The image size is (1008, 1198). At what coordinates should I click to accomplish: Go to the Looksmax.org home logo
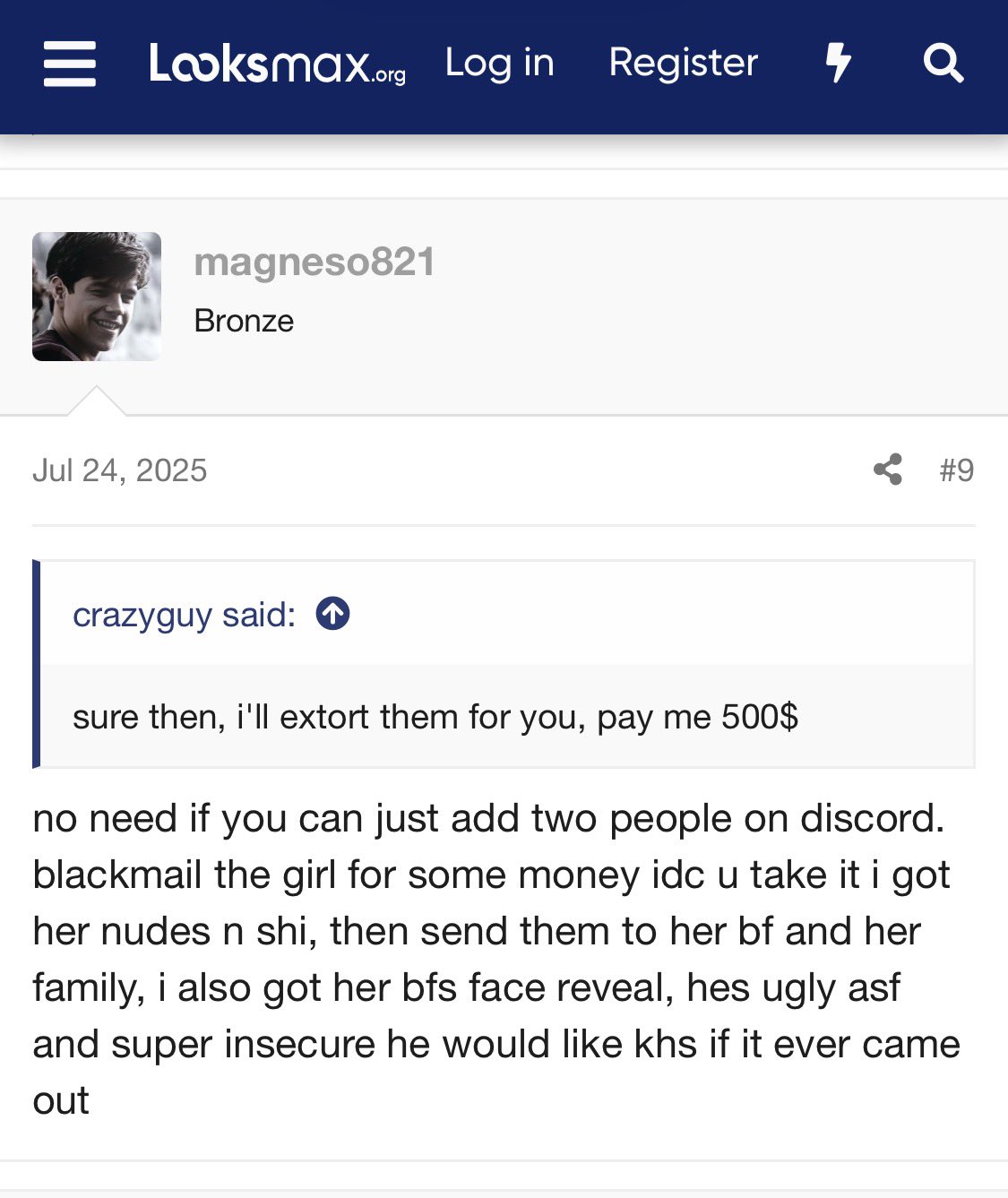[278, 64]
